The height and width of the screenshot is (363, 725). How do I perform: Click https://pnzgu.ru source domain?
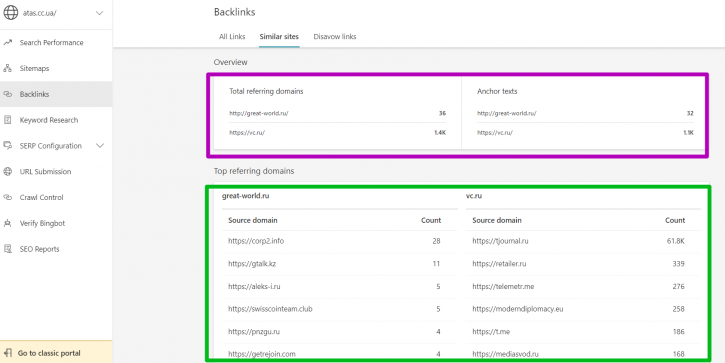click(254, 332)
